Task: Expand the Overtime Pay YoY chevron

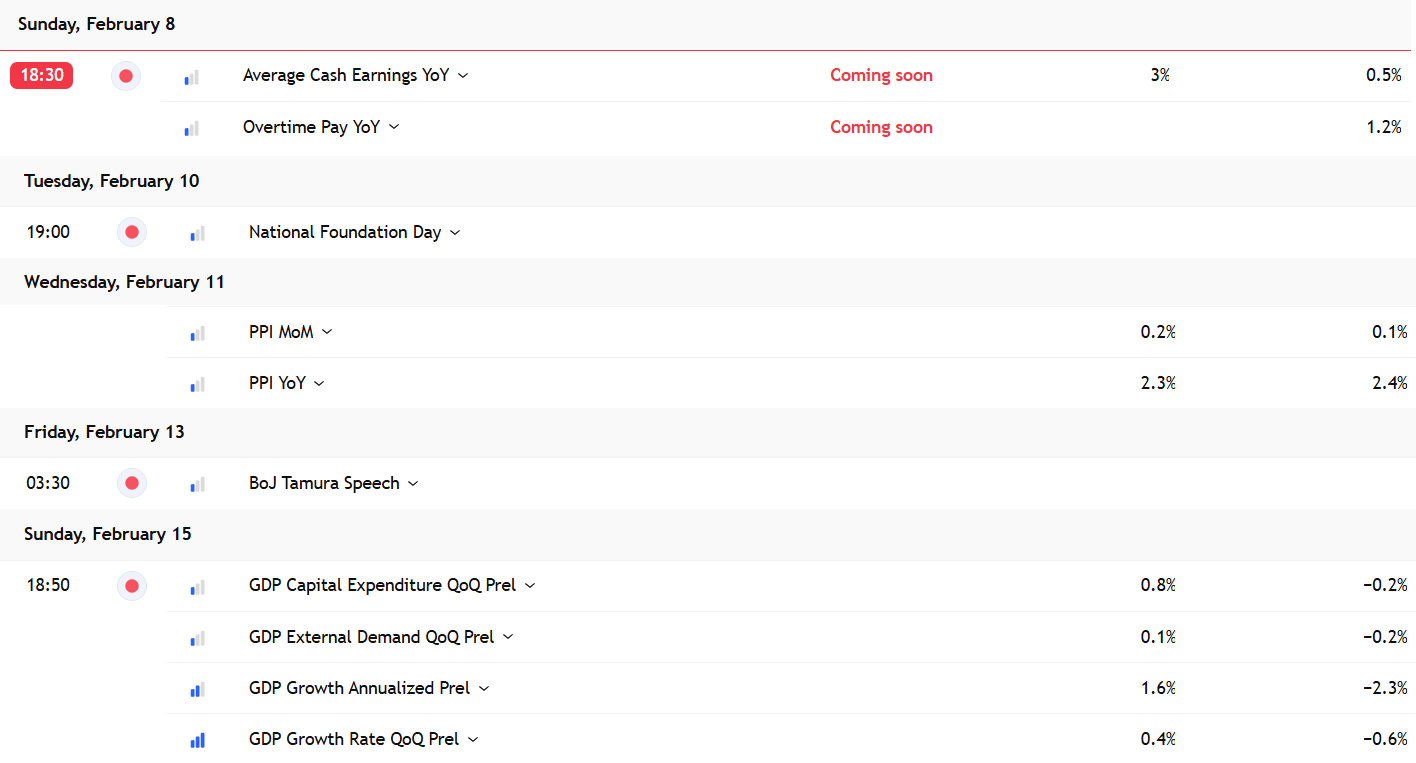Action: [394, 127]
